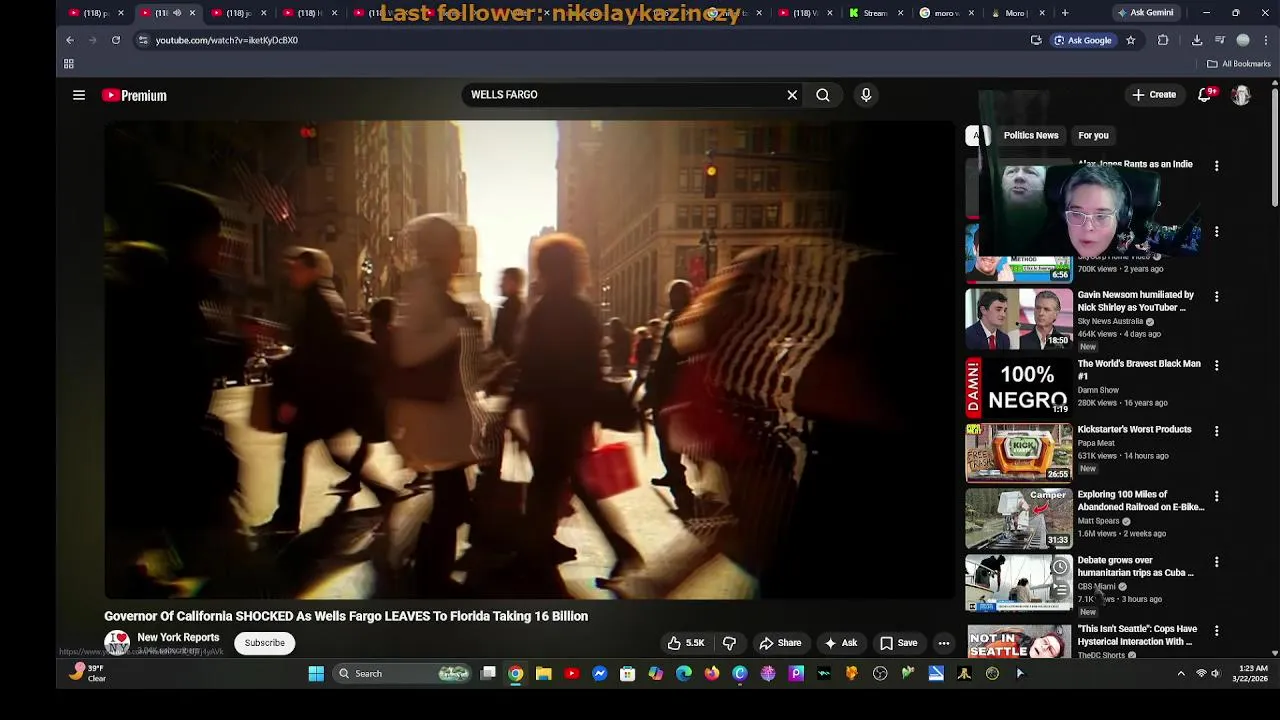The width and height of the screenshot is (1280, 720).
Task: Open Google Chrome from the taskbar
Action: (516, 674)
